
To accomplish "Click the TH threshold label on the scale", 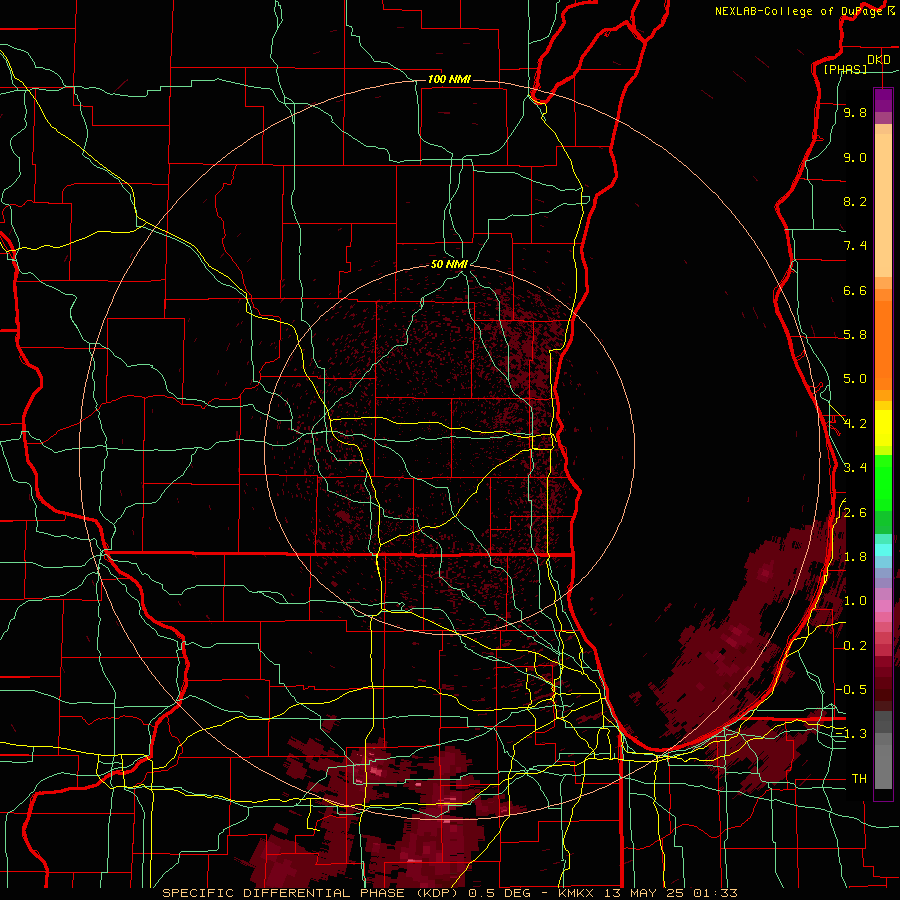I will pos(859,779).
